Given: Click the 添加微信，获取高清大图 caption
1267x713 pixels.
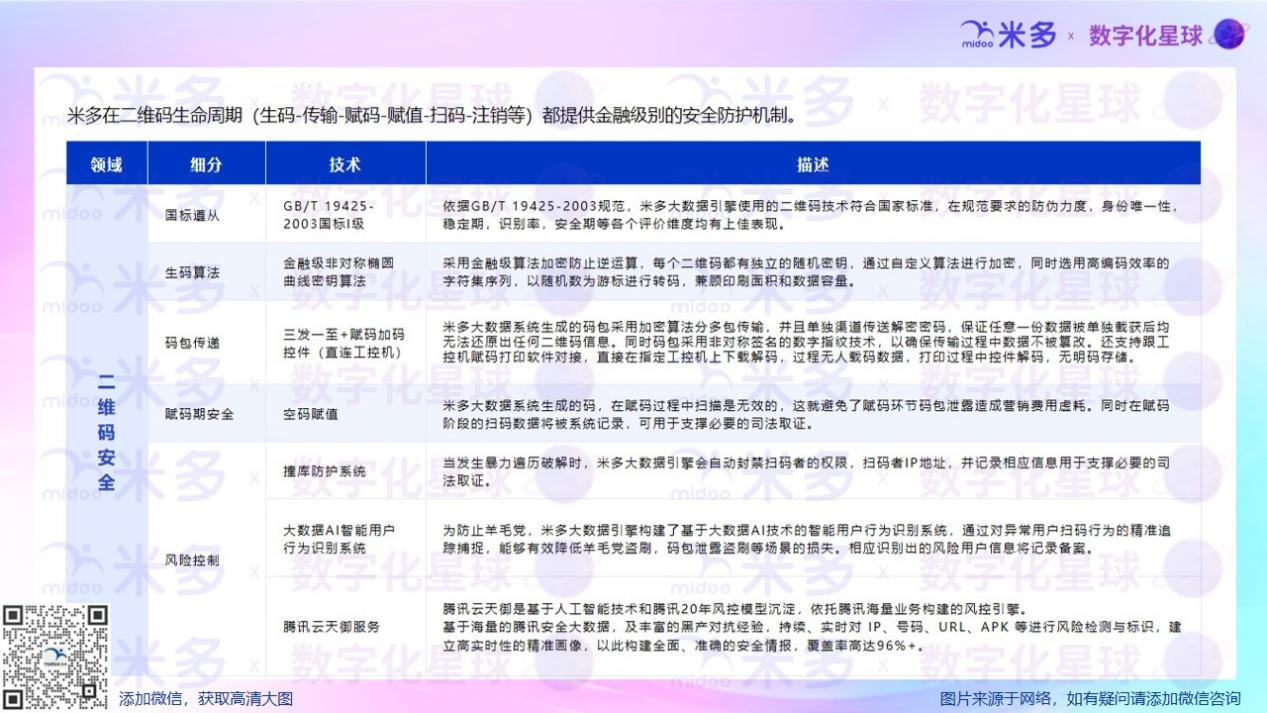Looking at the screenshot, I should coord(205,699).
